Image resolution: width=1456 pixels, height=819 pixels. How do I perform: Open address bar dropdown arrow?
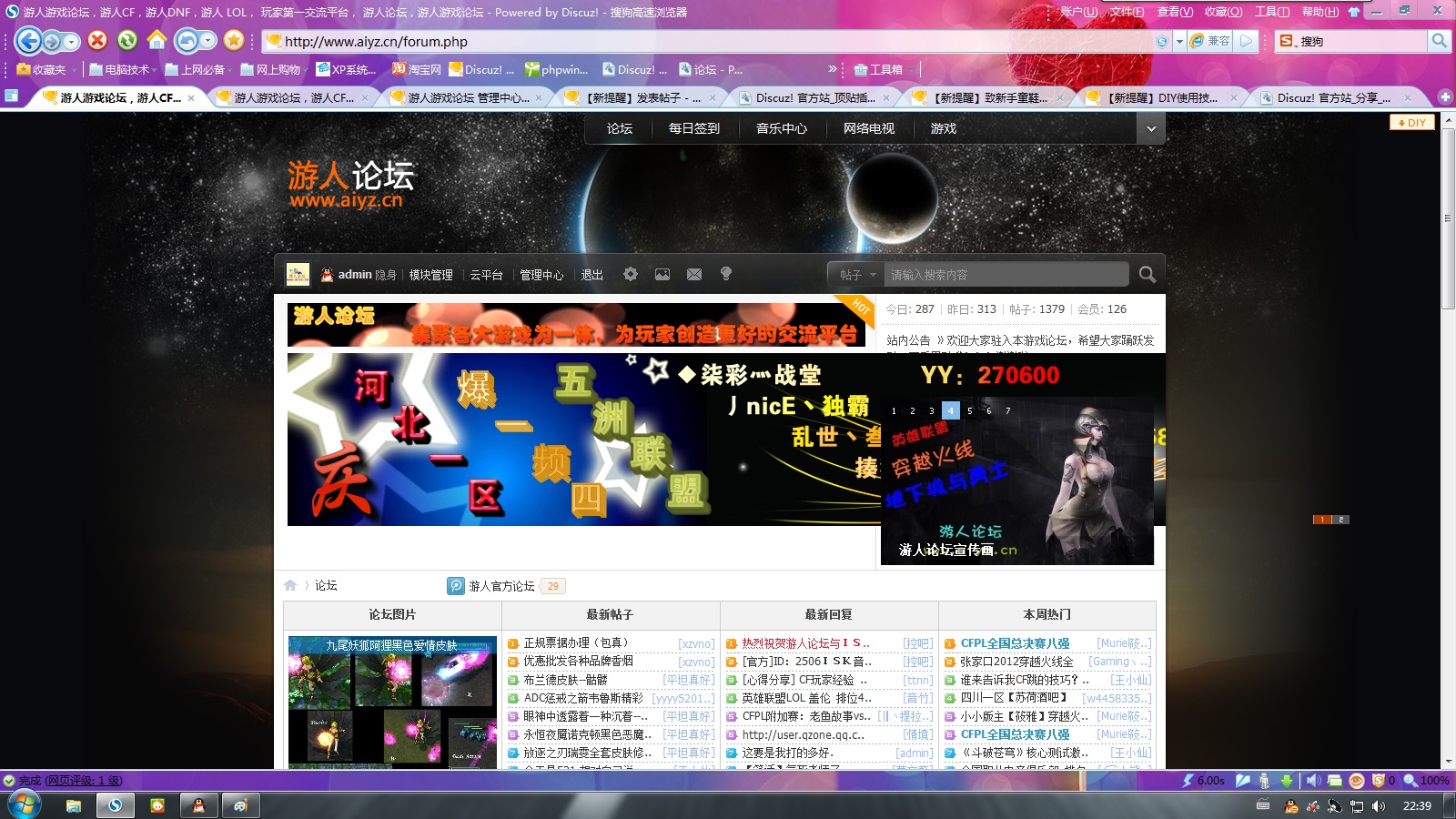[x=1179, y=41]
